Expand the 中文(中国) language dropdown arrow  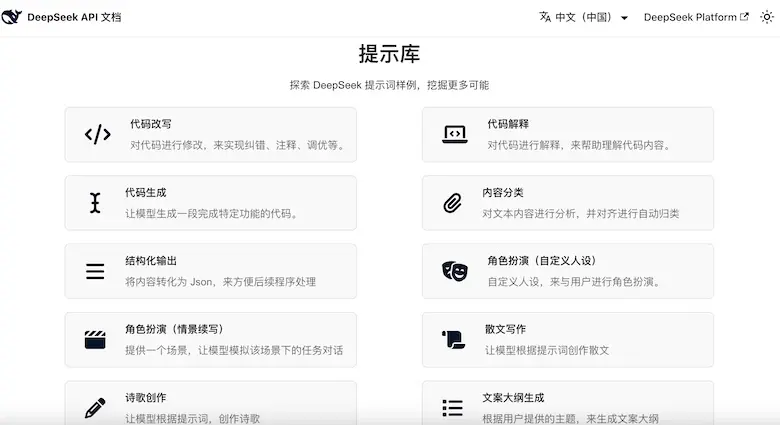click(624, 18)
